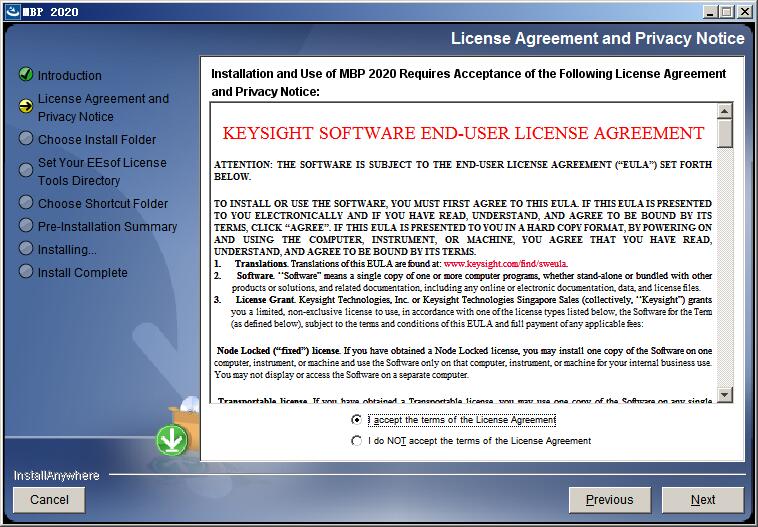This screenshot has height=527, width=758.
Task: Click the Installing... label
Action: coord(67,249)
